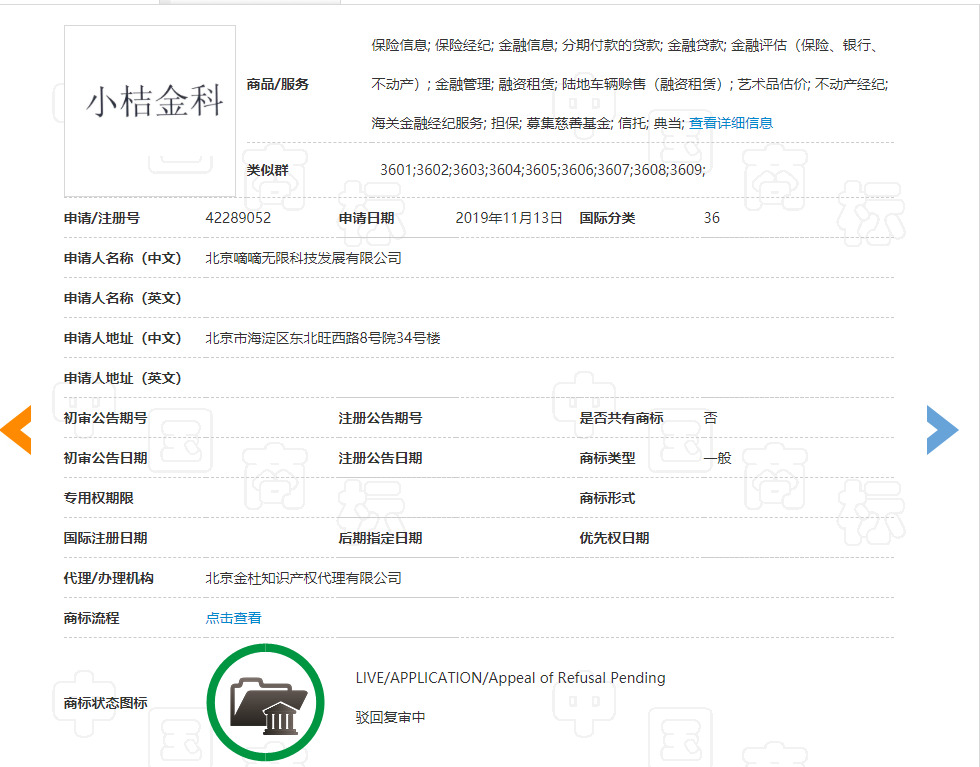This screenshot has width=980, height=767.
Task: Select agency 北京金杜知识产权代理有限公司
Action: point(303,578)
